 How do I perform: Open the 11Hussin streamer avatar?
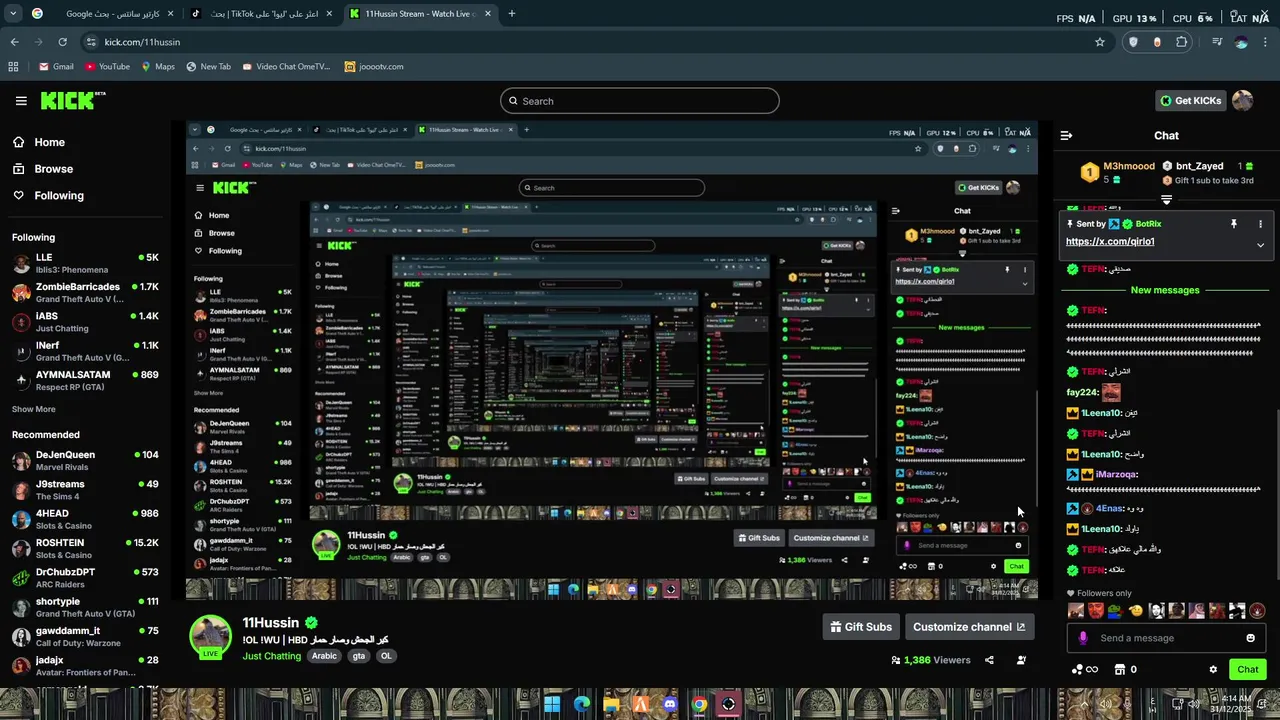point(211,636)
